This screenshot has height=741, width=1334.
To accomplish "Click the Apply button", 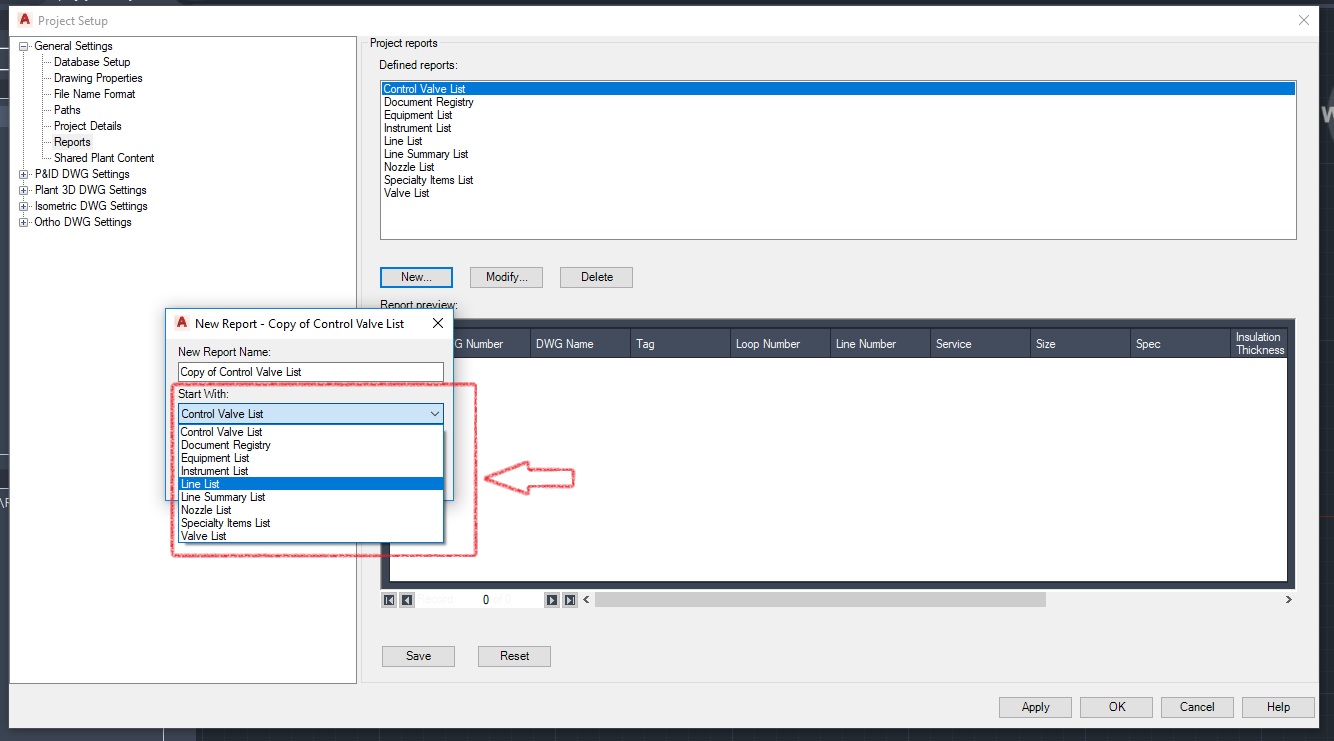I will tap(1034, 706).
